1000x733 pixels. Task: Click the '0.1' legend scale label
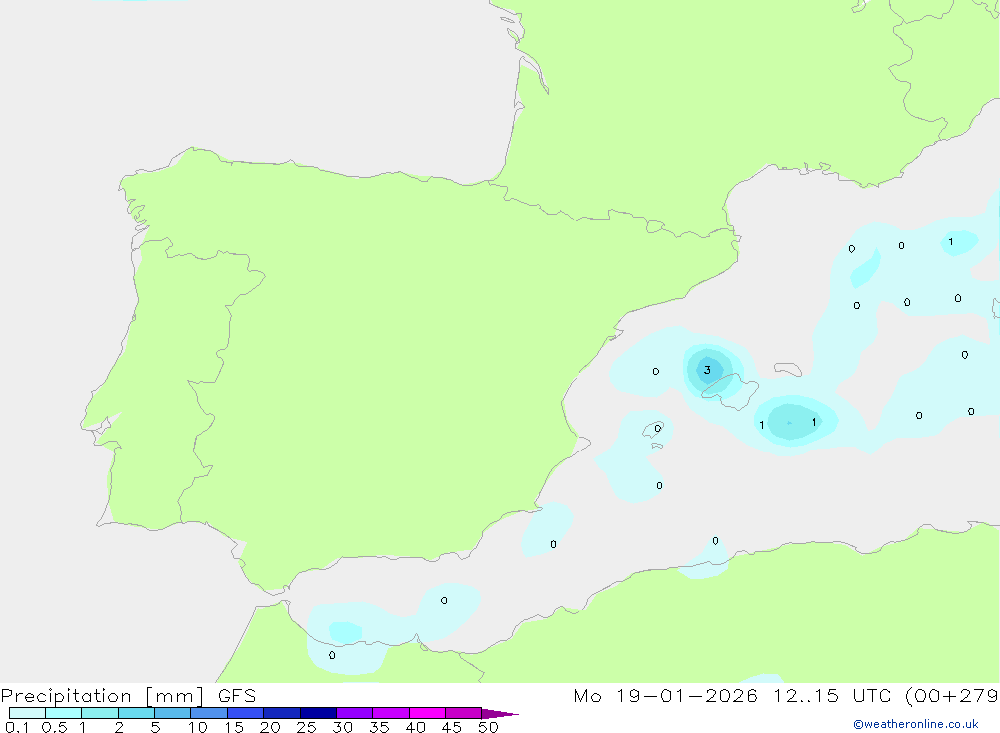tap(17, 727)
